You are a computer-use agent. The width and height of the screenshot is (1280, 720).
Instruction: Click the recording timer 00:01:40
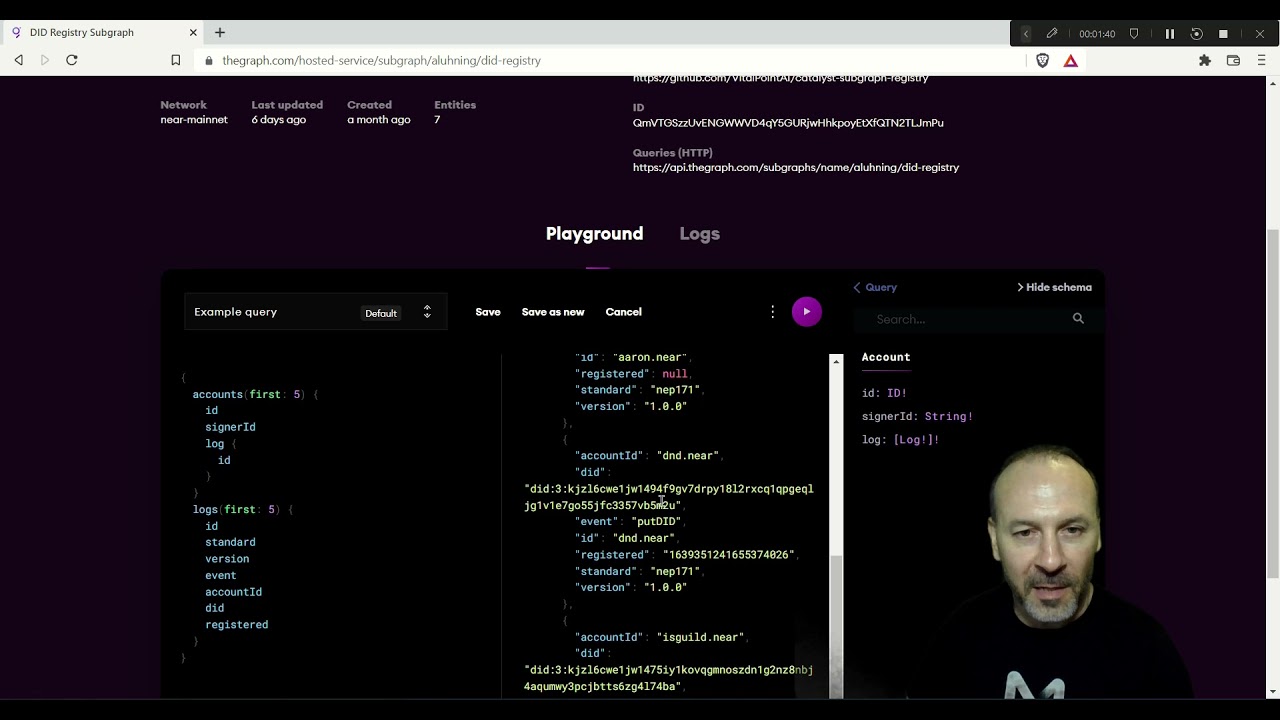click(x=1097, y=34)
